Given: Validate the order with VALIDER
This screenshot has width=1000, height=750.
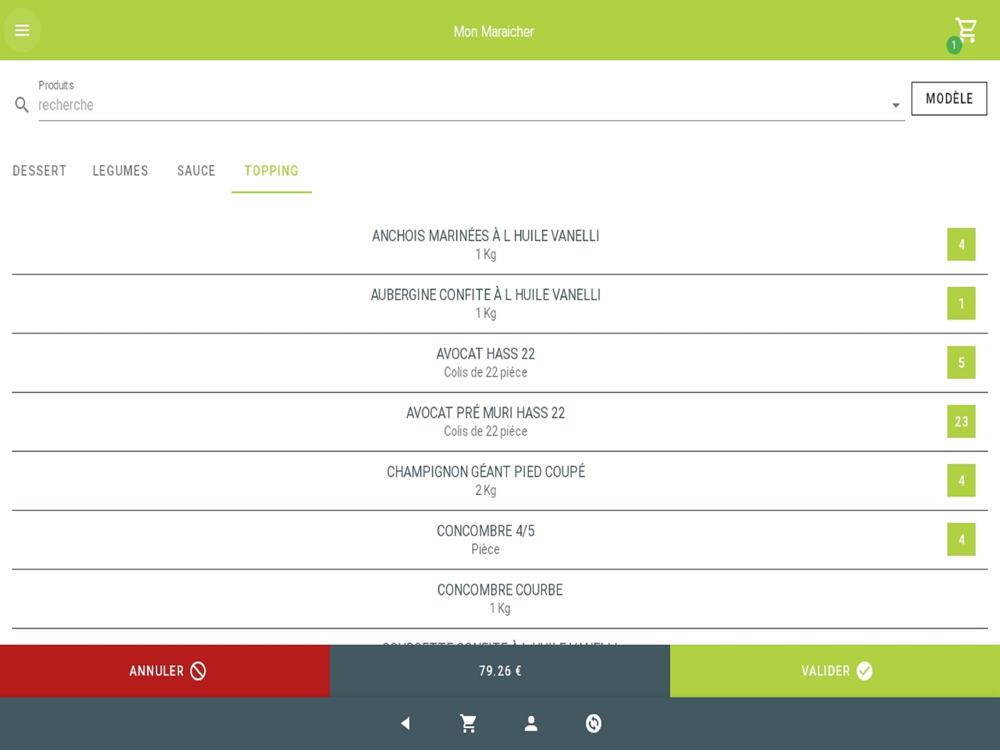Looking at the screenshot, I should point(835,671).
